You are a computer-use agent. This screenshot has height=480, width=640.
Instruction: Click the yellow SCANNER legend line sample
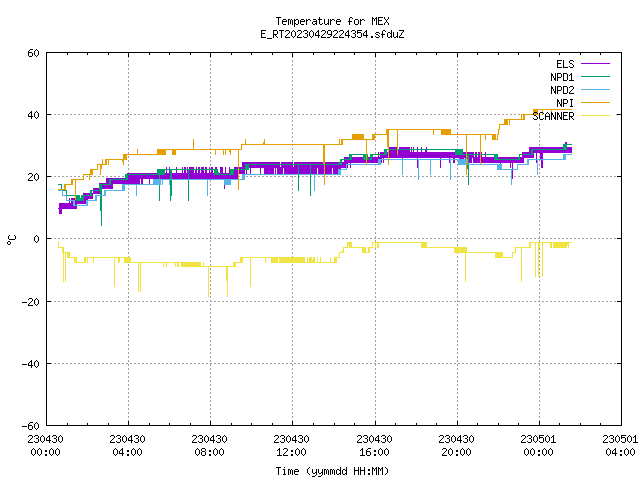click(596, 116)
